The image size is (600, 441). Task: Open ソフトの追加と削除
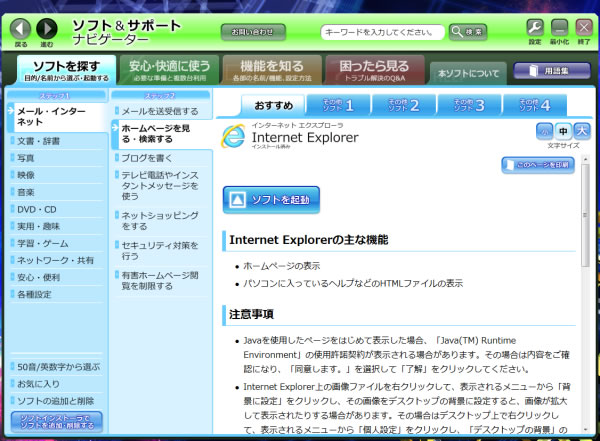57,401
